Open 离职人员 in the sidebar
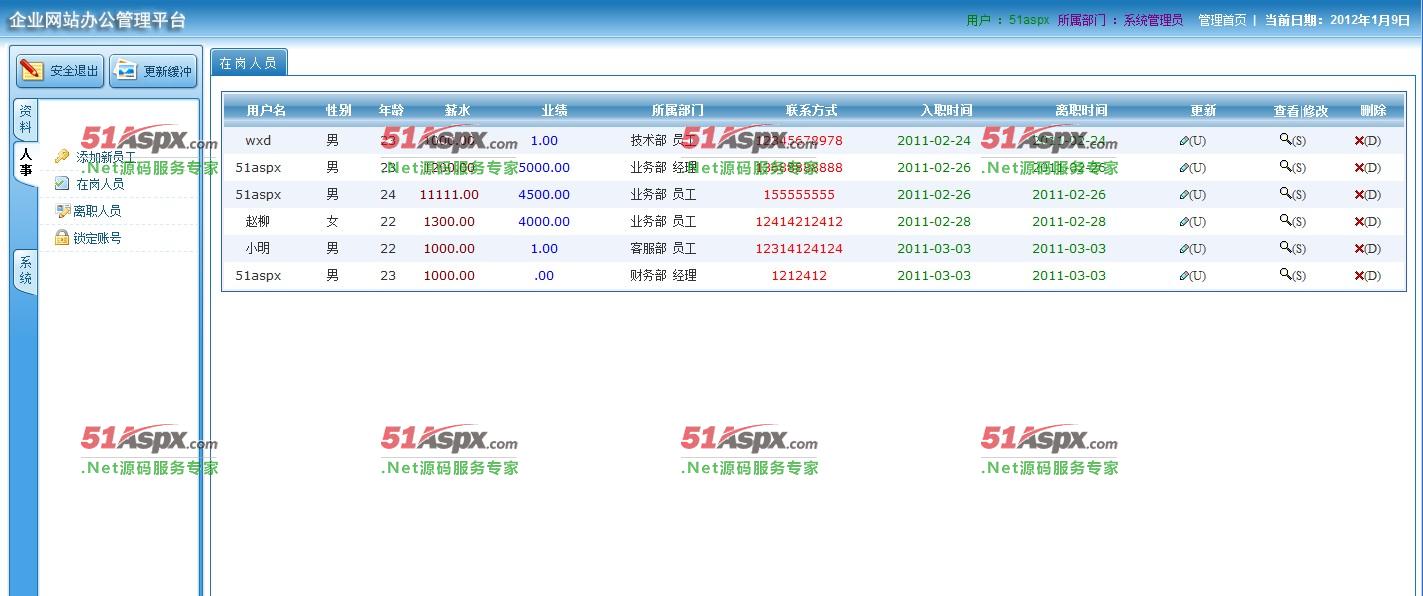1423x596 pixels. click(x=97, y=212)
